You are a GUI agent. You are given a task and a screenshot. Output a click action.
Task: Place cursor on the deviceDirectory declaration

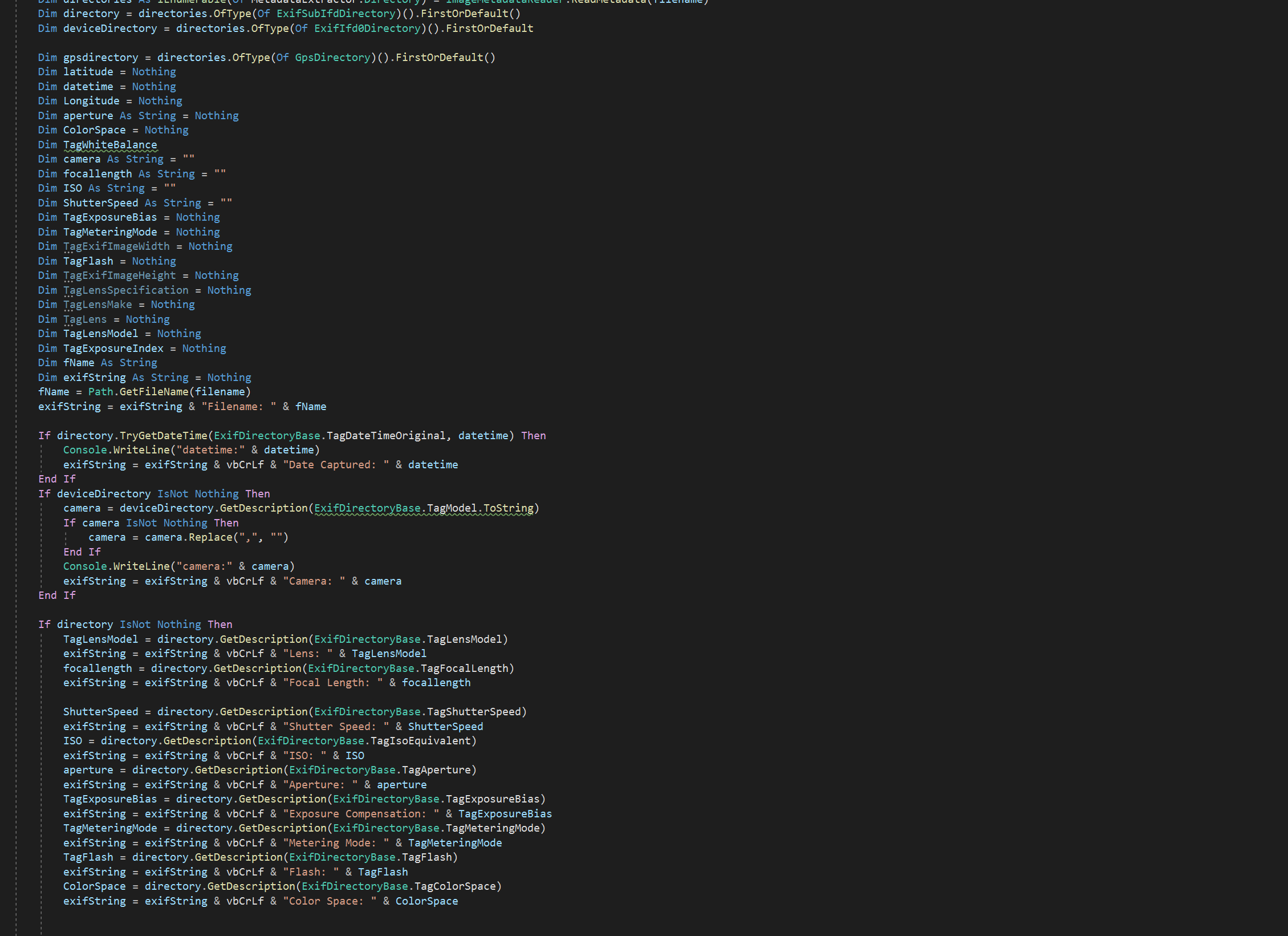110,28
